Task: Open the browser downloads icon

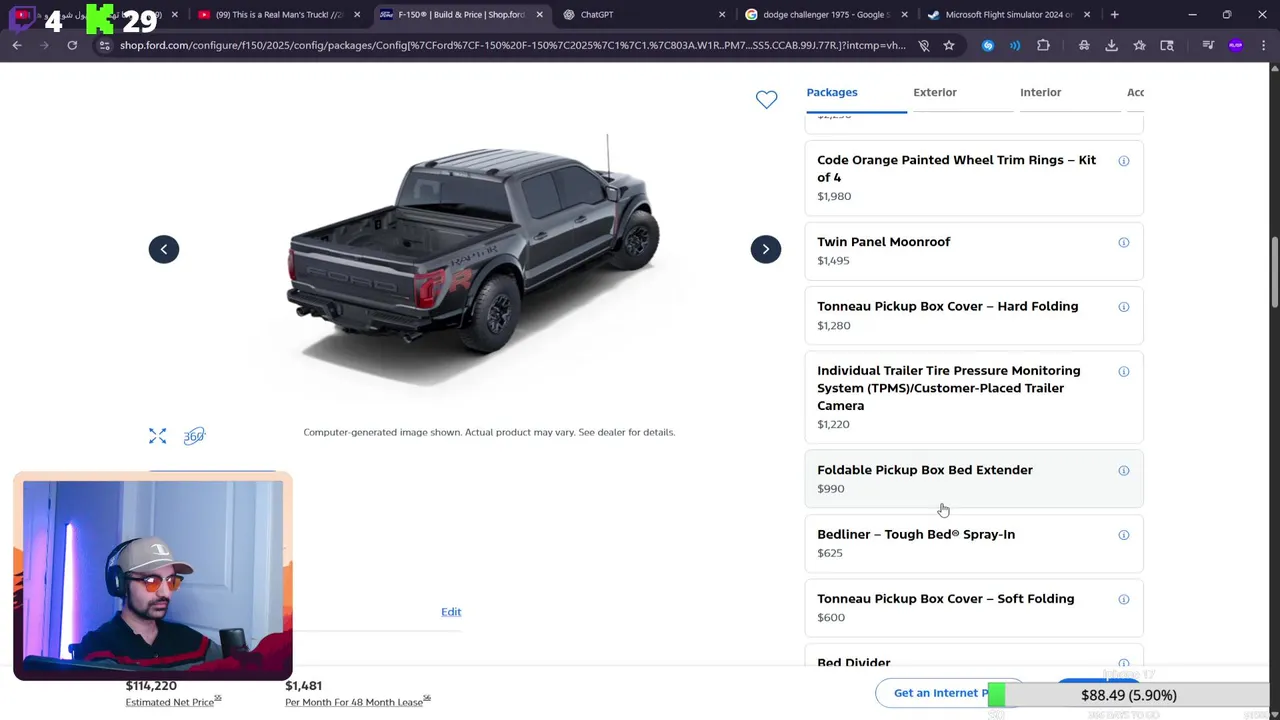Action: [x=1111, y=45]
